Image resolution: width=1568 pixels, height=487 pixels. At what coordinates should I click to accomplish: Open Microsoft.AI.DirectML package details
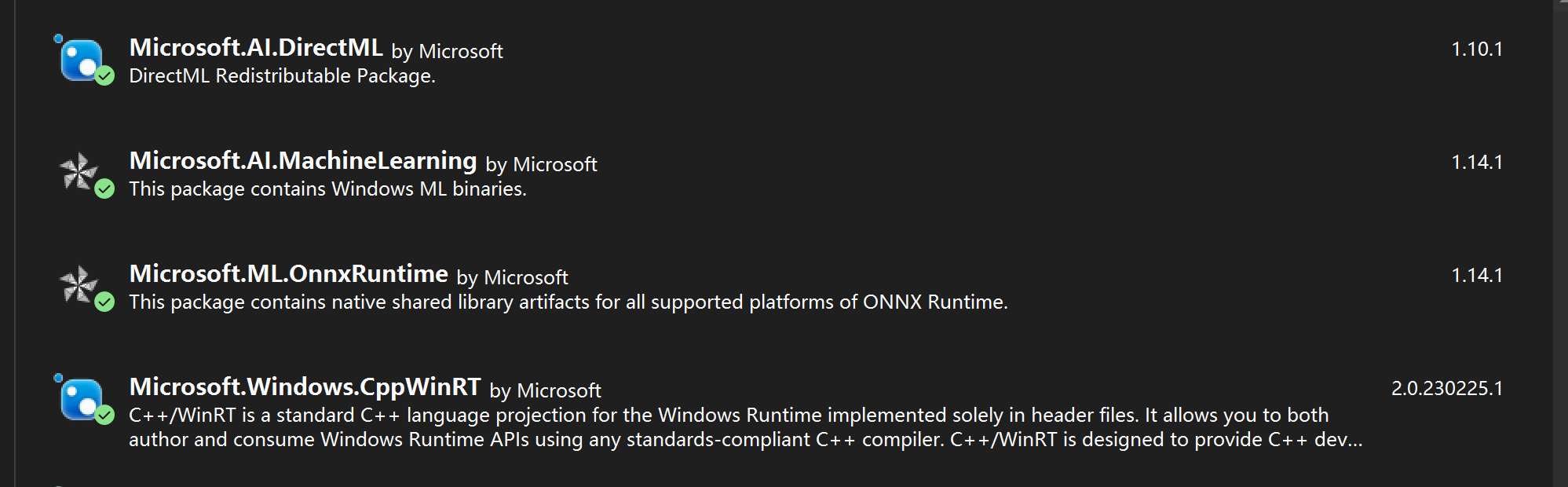tap(257, 49)
